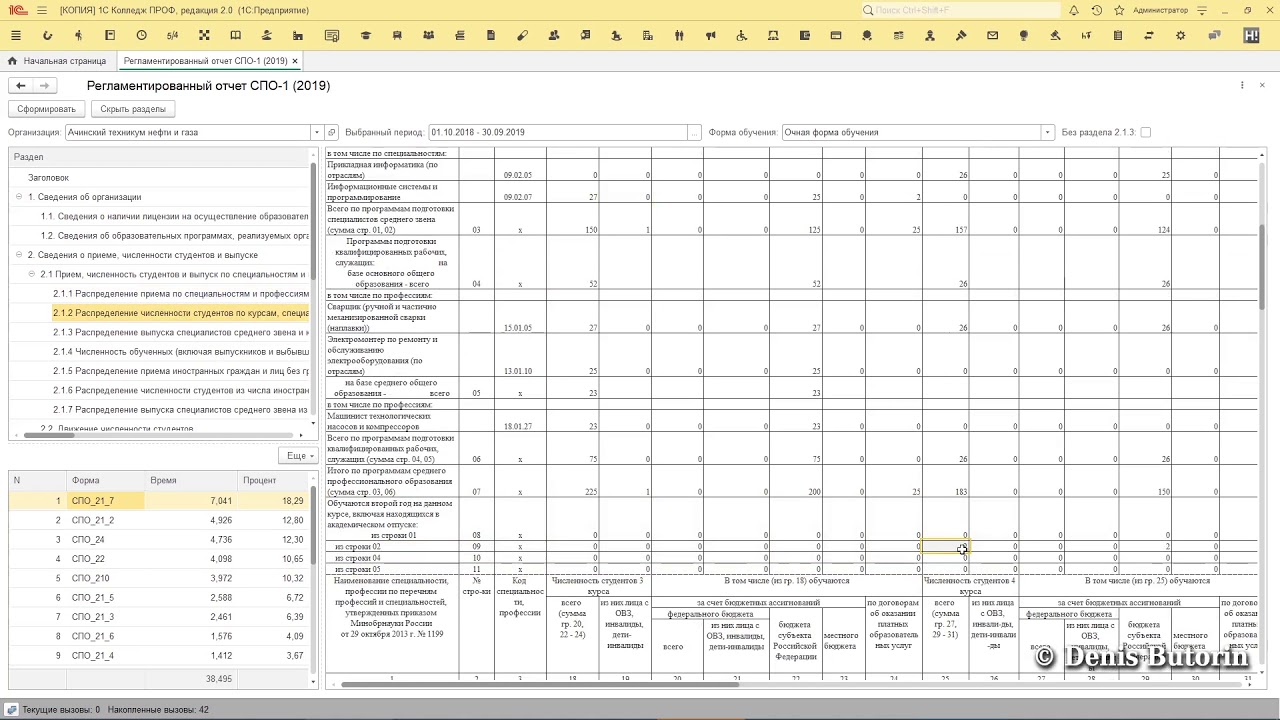Click the open book icon in toolbar

(236, 35)
